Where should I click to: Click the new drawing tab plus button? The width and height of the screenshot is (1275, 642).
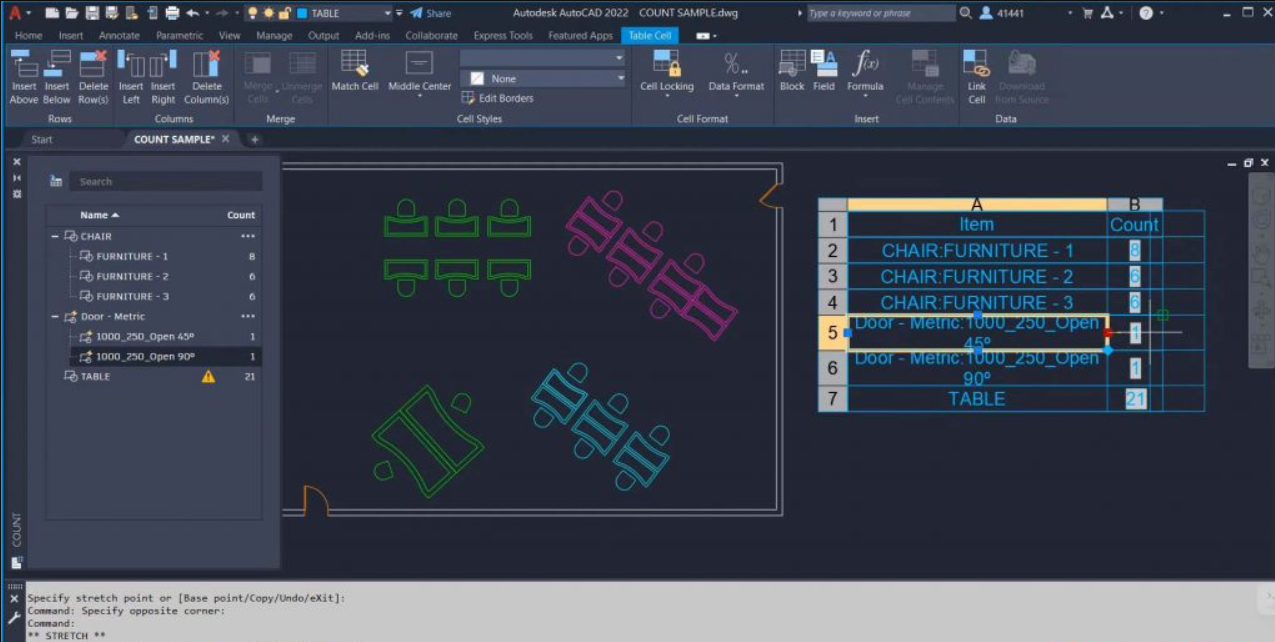tap(254, 139)
